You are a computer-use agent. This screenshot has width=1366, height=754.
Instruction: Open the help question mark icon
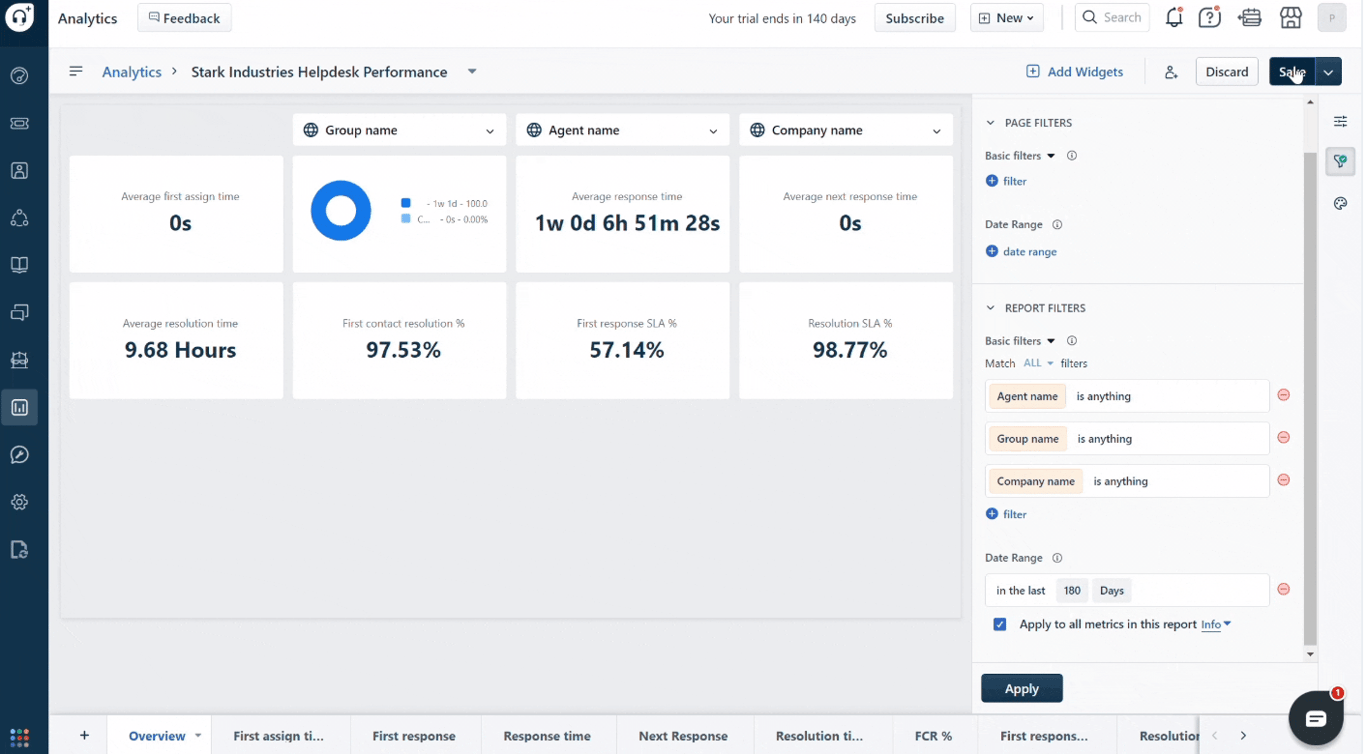coord(1210,18)
